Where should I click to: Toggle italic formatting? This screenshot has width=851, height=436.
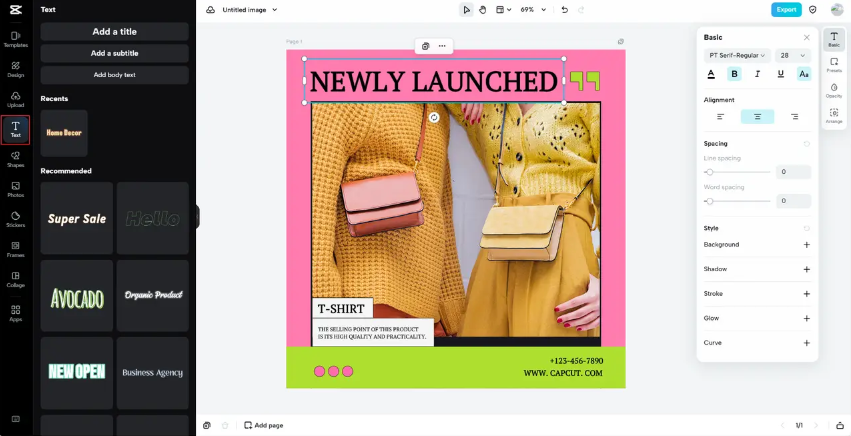coord(758,74)
